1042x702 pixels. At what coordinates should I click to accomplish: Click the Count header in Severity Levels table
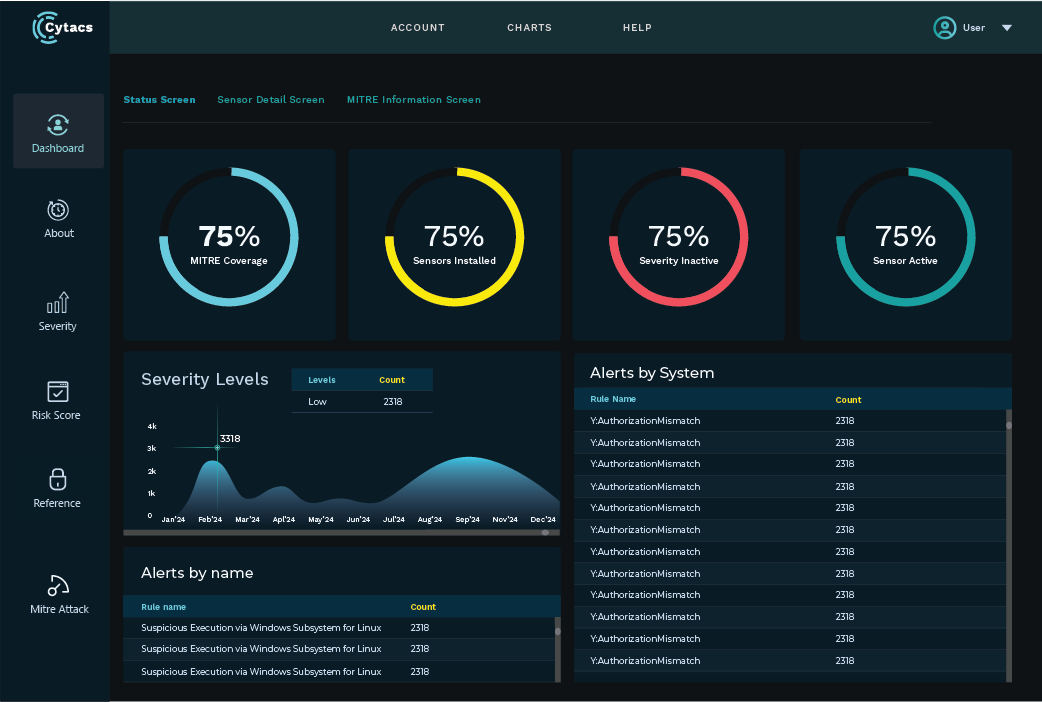[x=392, y=380]
